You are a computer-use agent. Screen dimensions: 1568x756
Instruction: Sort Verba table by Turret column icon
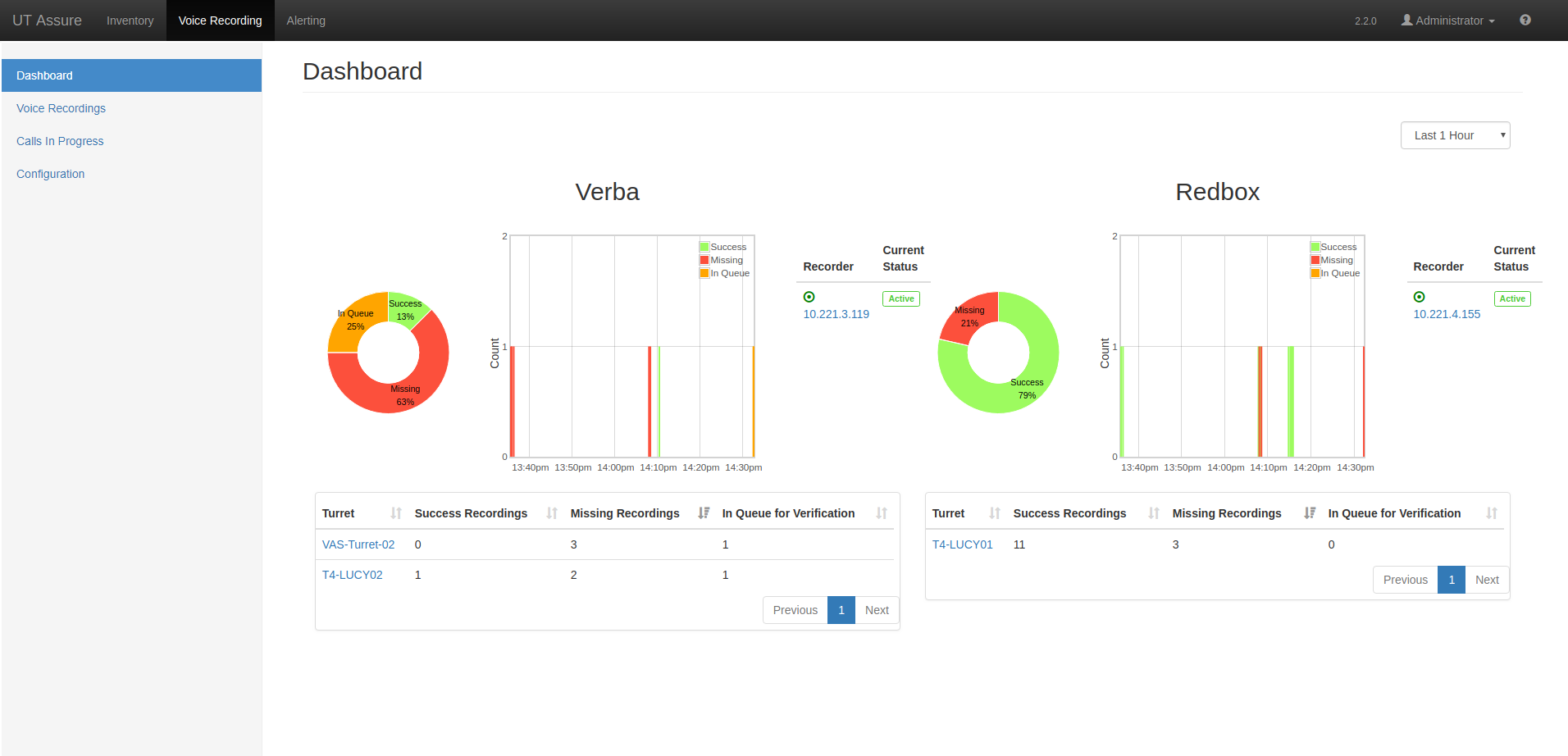[396, 513]
